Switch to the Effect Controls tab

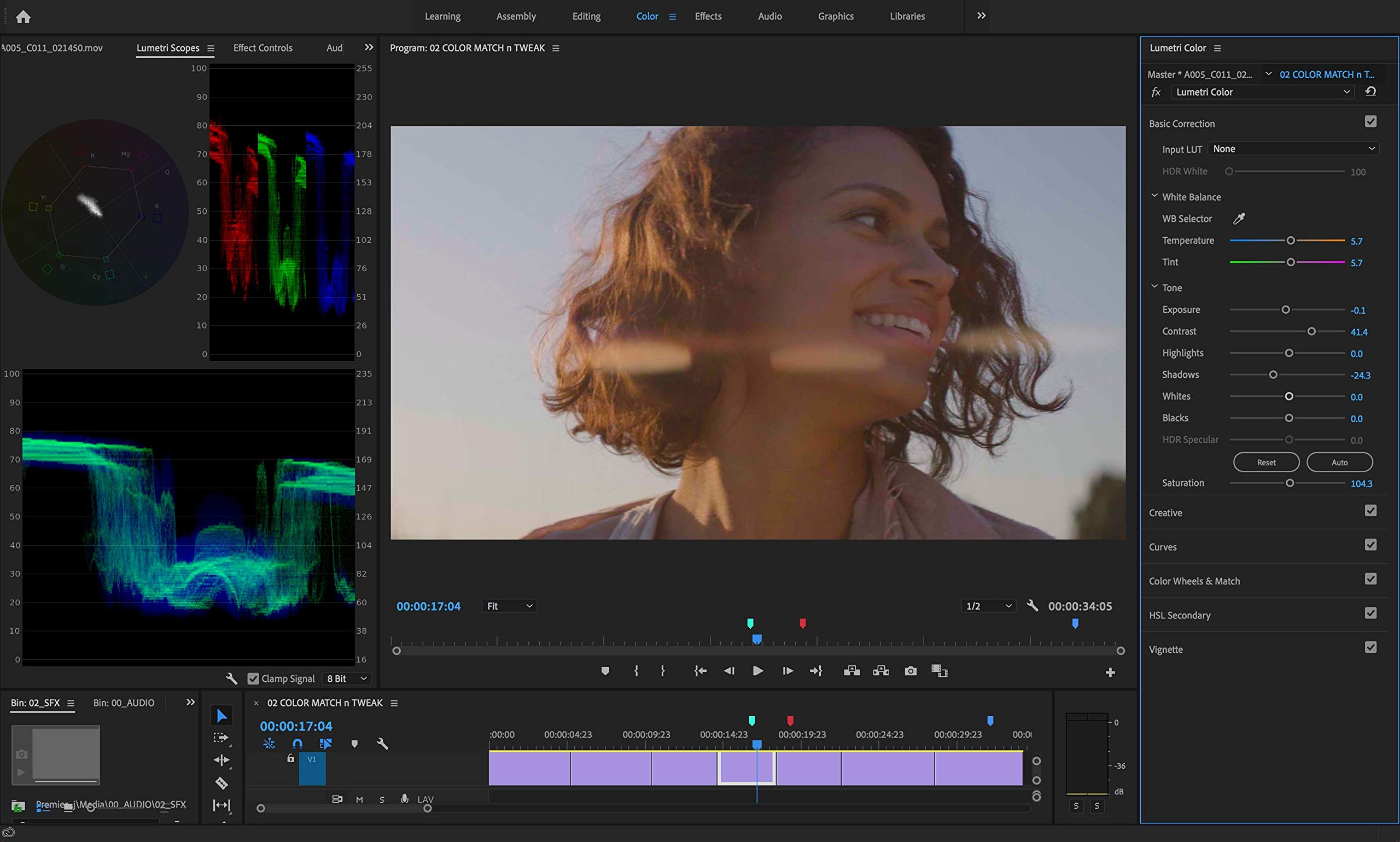tap(262, 48)
